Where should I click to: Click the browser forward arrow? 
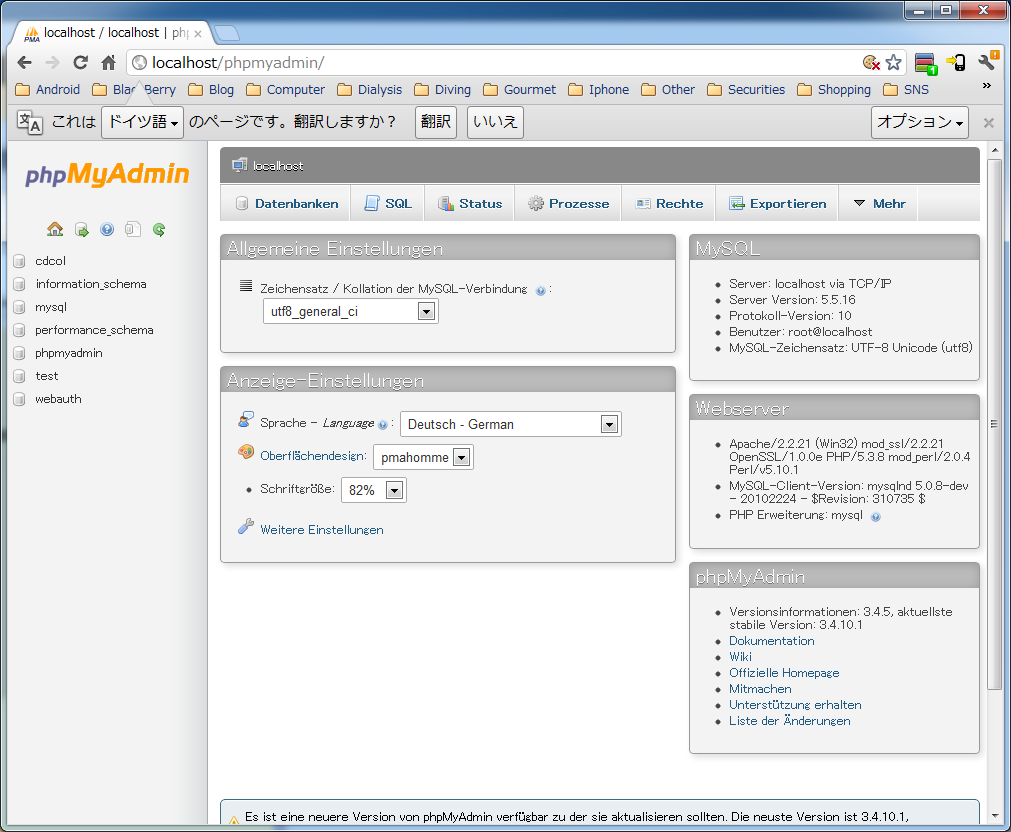pos(52,63)
